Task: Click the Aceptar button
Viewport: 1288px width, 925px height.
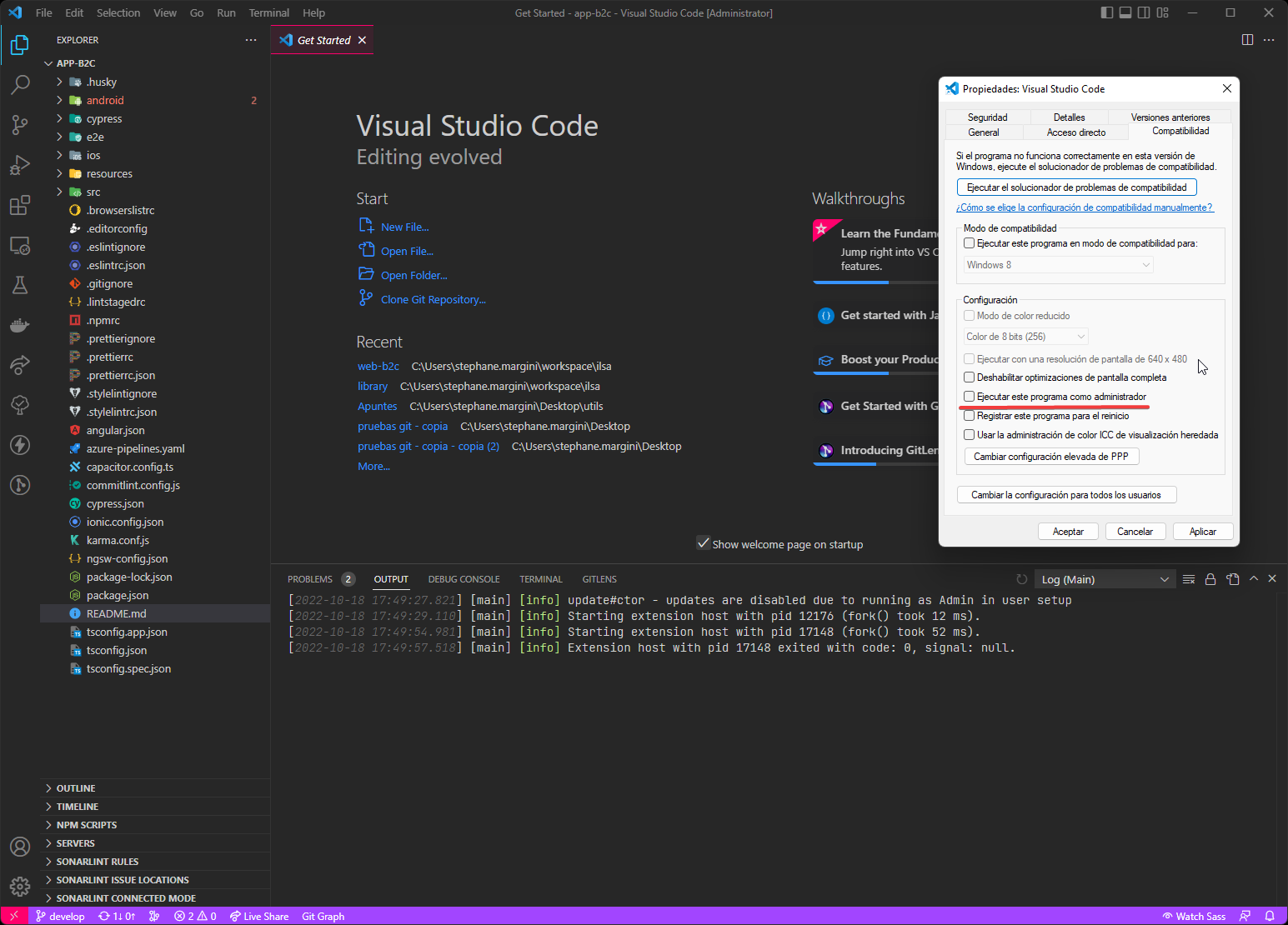Action: (x=1069, y=532)
